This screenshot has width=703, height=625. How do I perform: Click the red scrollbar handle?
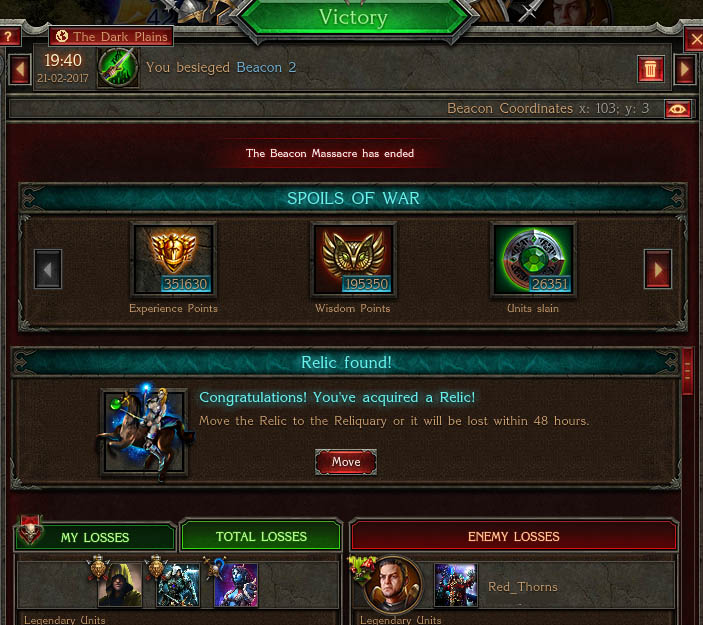tap(687, 371)
